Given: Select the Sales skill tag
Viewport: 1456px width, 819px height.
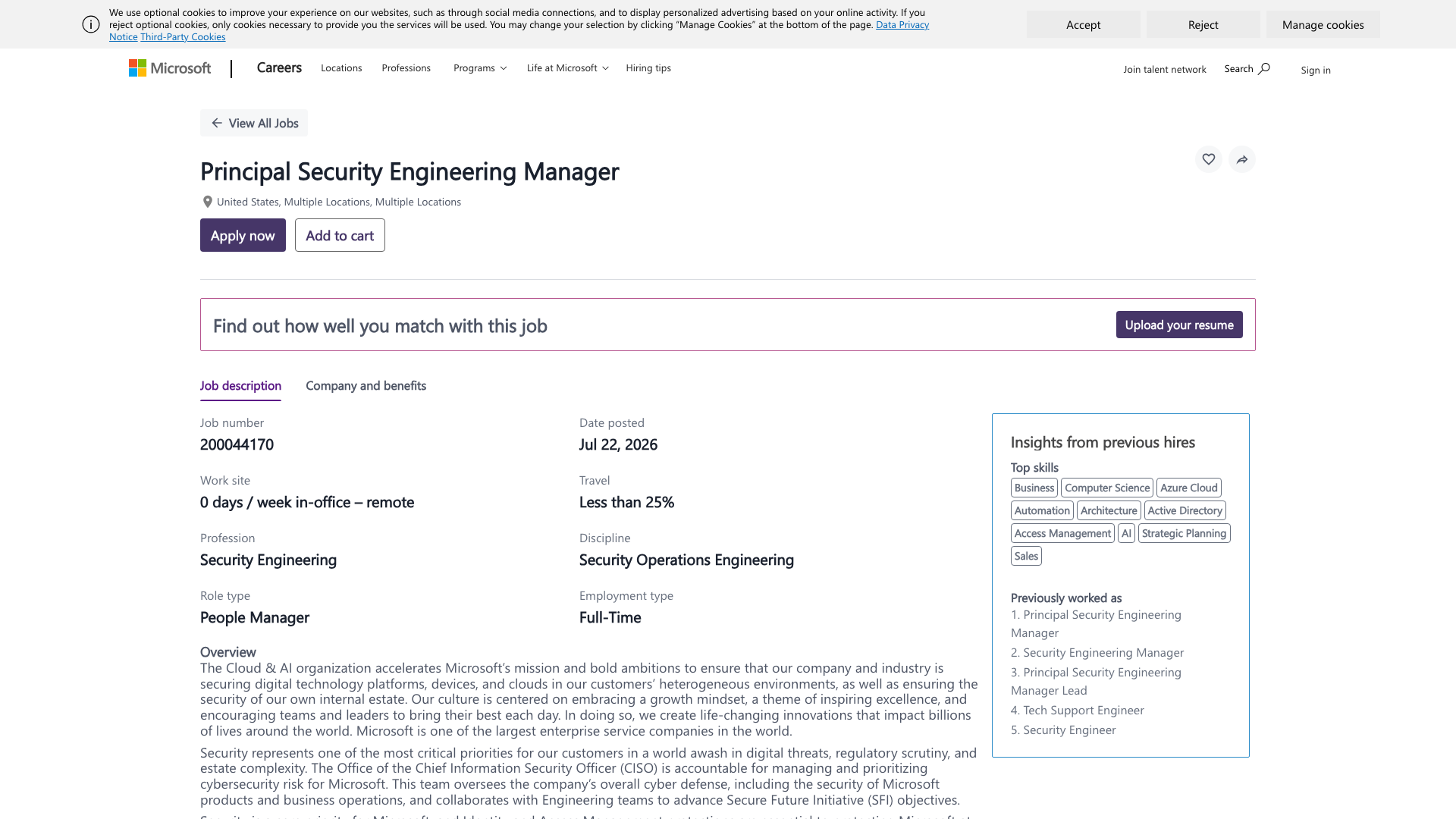Looking at the screenshot, I should pos(1026,556).
